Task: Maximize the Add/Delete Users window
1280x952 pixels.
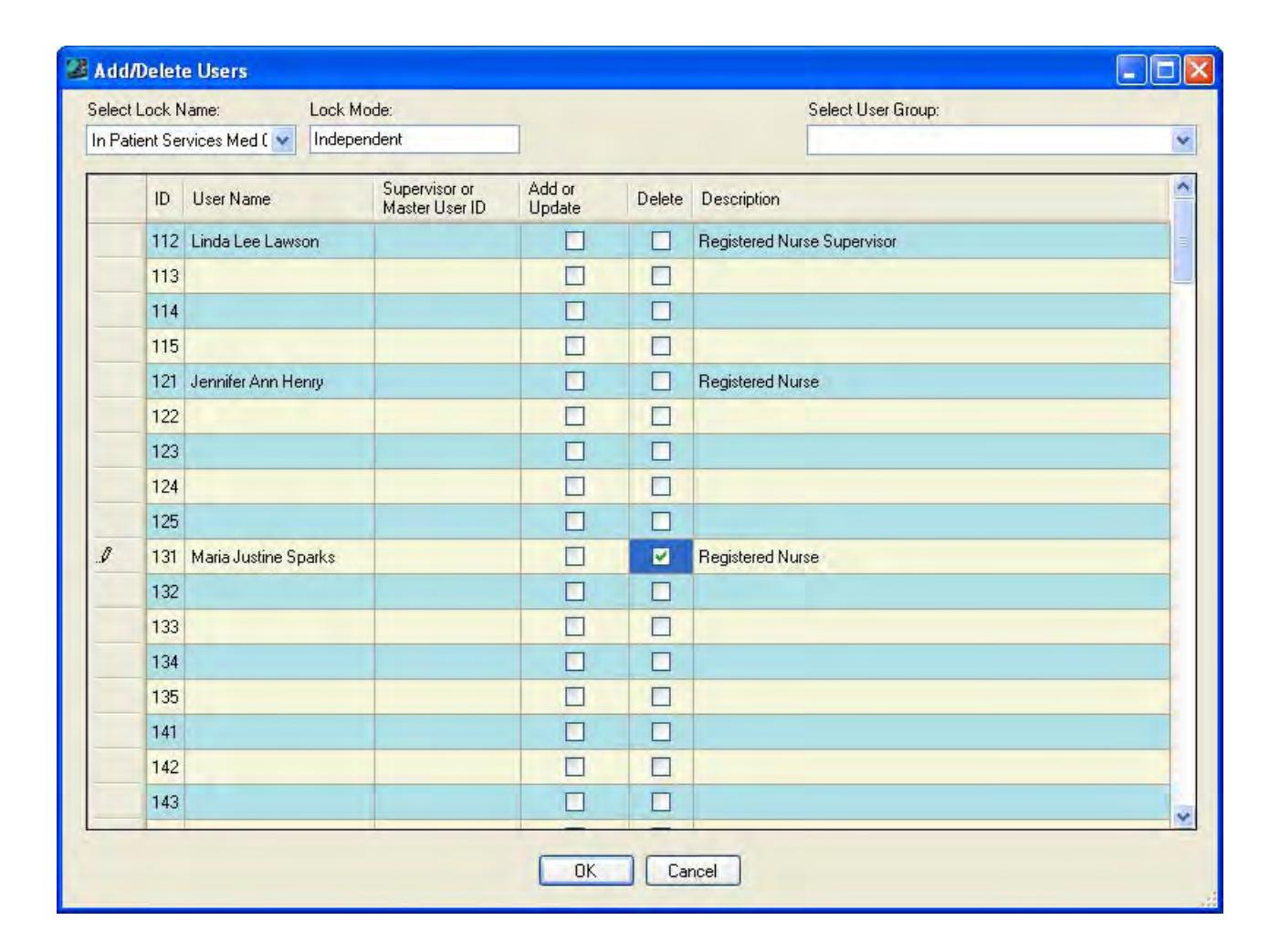Action: [x=1165, y=70]
